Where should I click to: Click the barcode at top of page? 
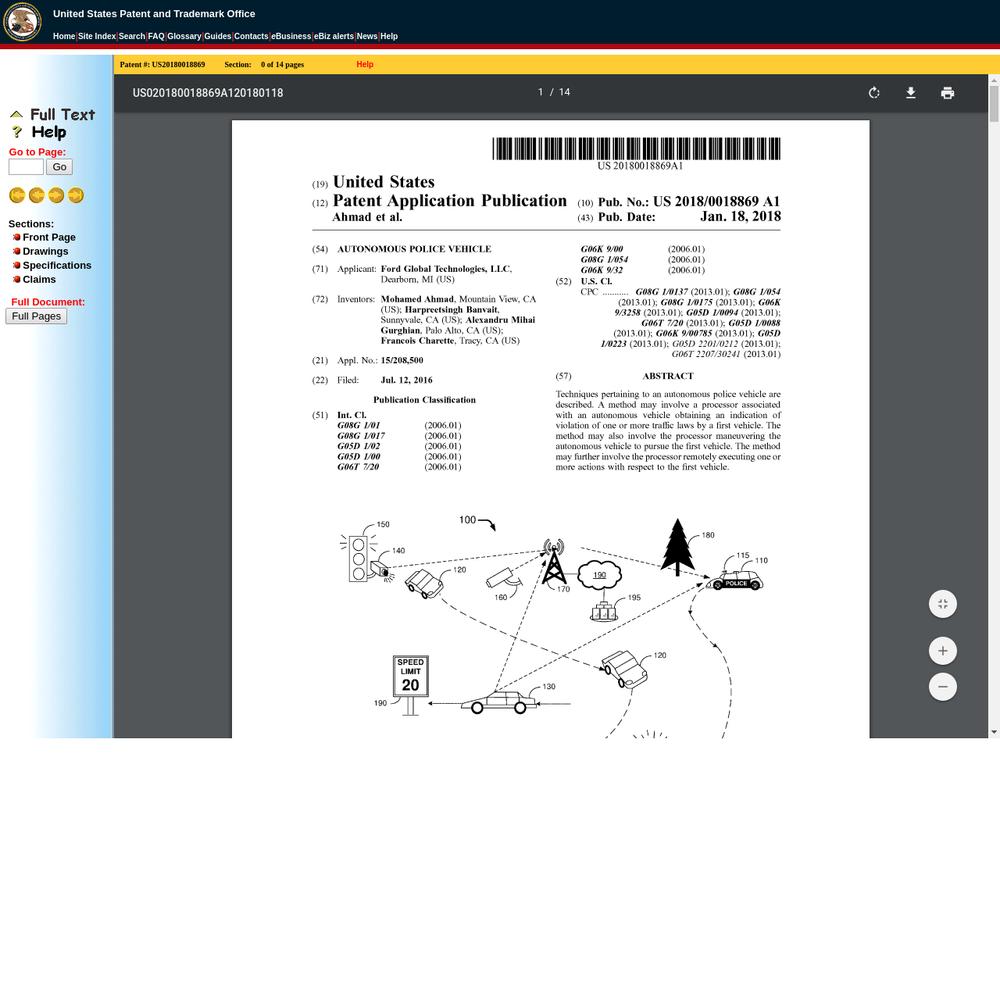click(x=636, y=149)
